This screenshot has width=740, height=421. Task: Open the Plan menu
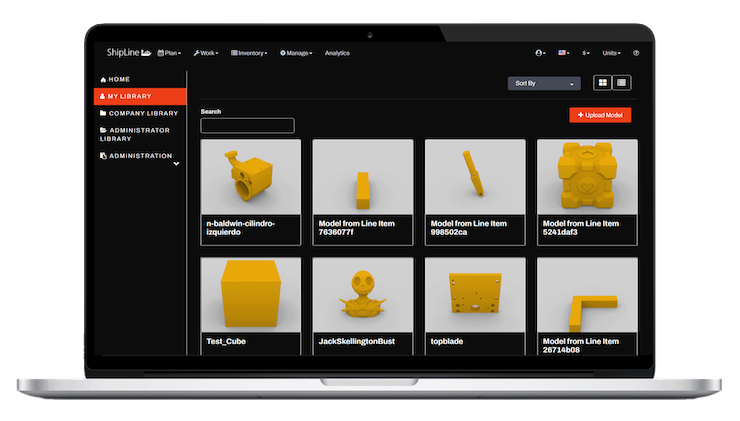tap(169, 53)
